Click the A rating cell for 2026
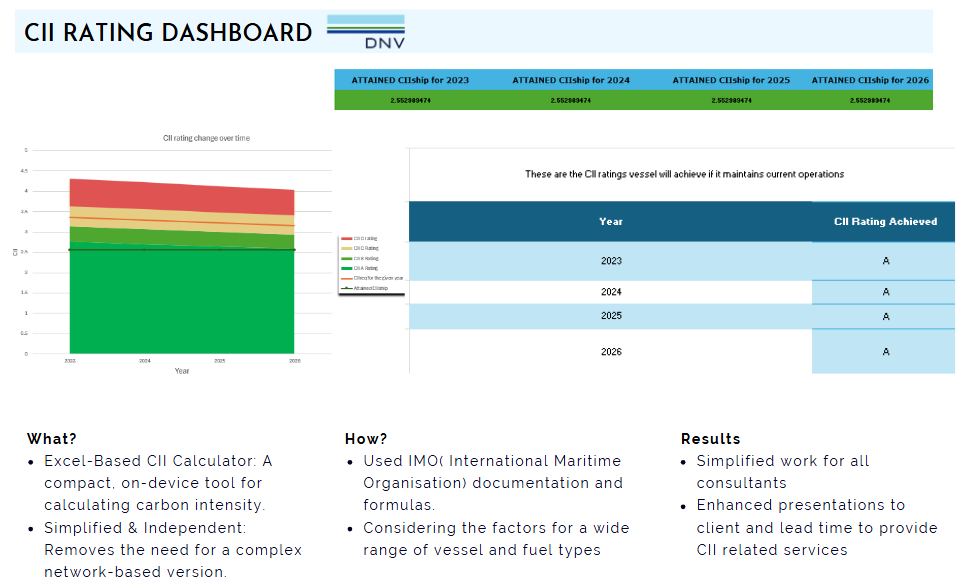Screen dimensions: 958x588 click(x=885, y=351)
